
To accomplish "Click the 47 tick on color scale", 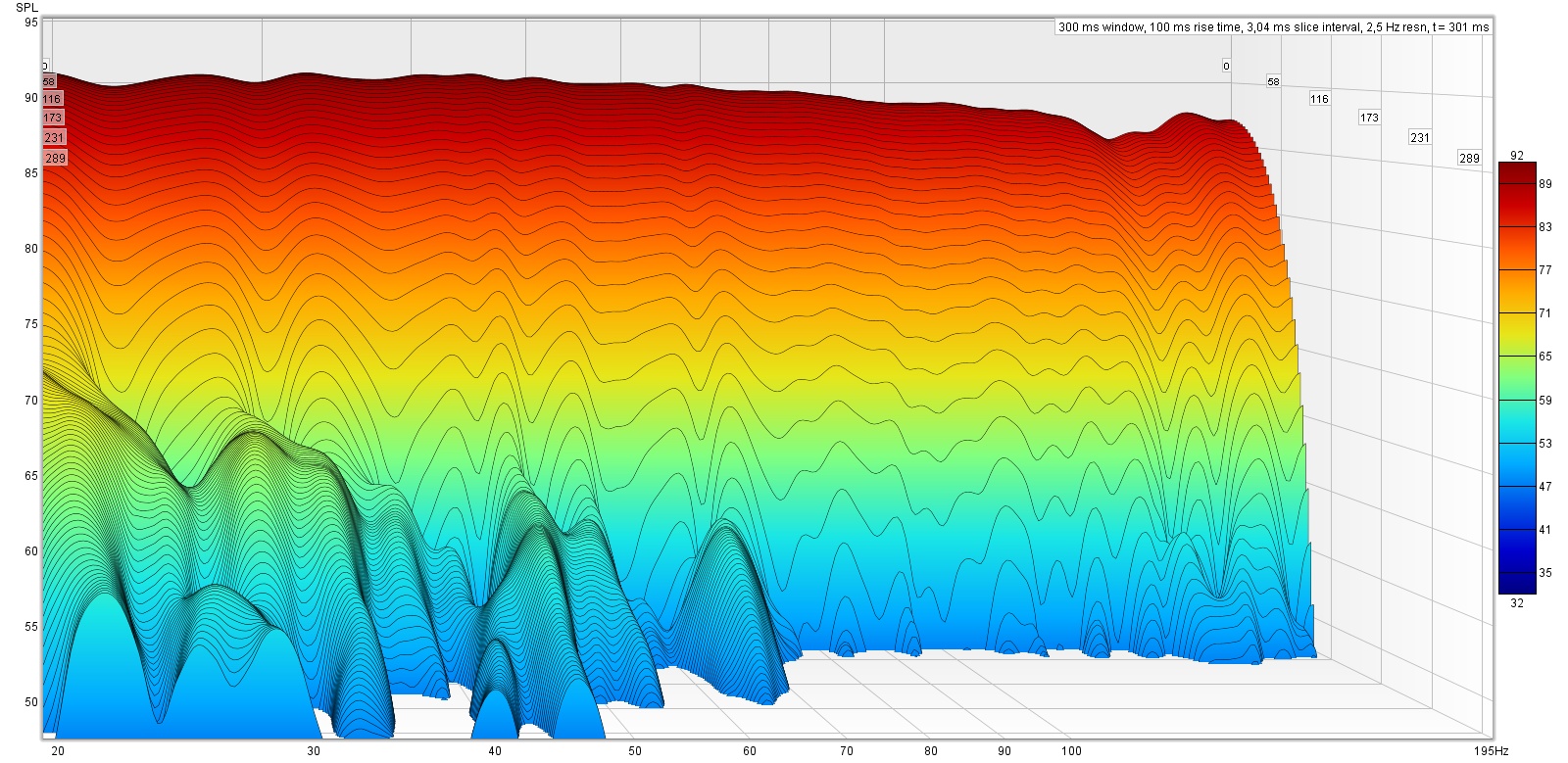I will click(1545, 487).
